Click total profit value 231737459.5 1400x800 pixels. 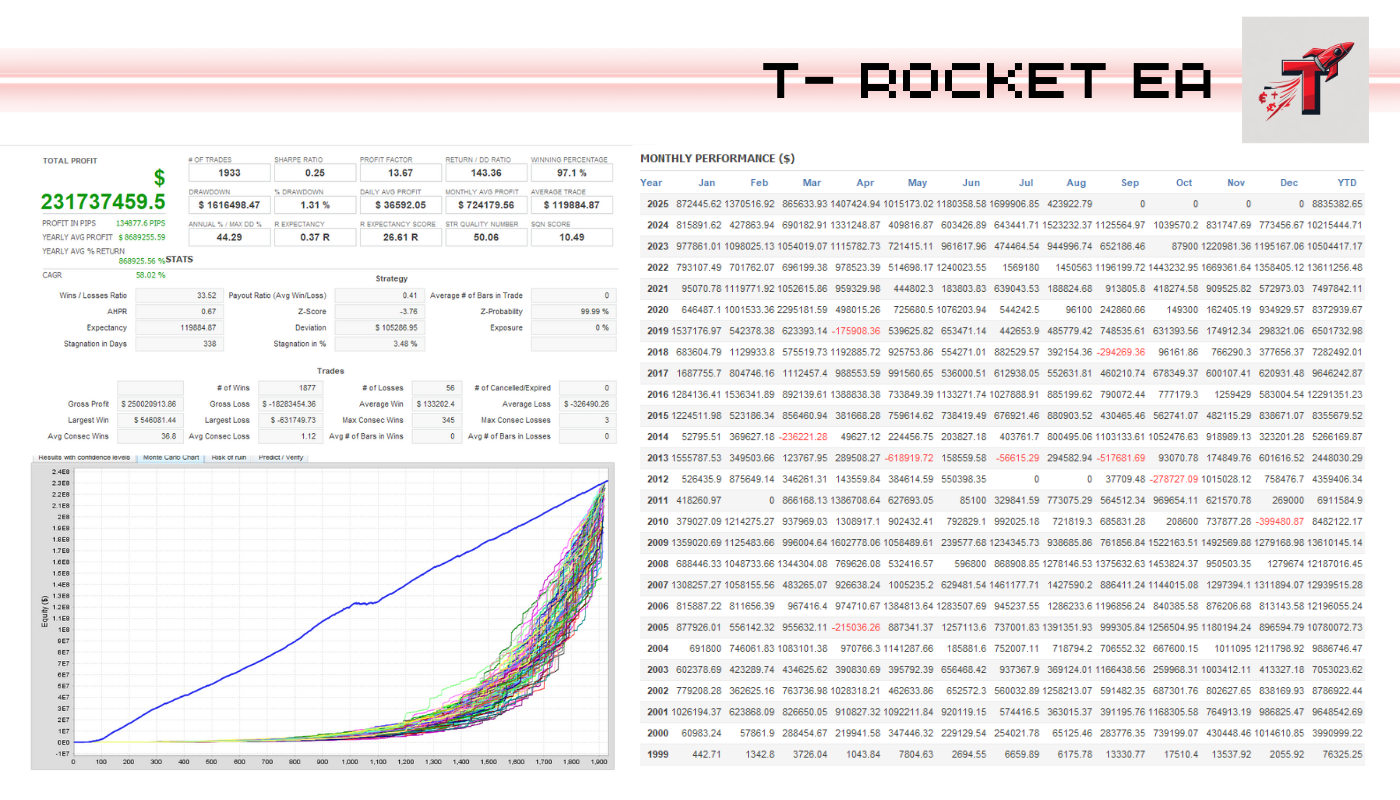click(x=103, y=201)
